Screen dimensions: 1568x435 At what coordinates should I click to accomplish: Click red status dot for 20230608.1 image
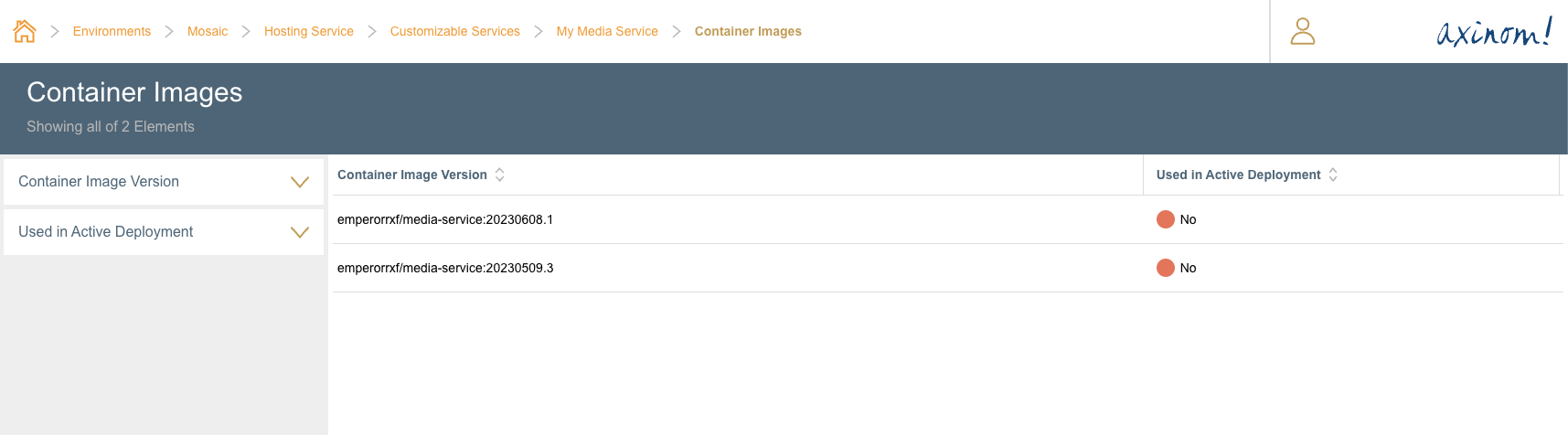click(1166, 219)
